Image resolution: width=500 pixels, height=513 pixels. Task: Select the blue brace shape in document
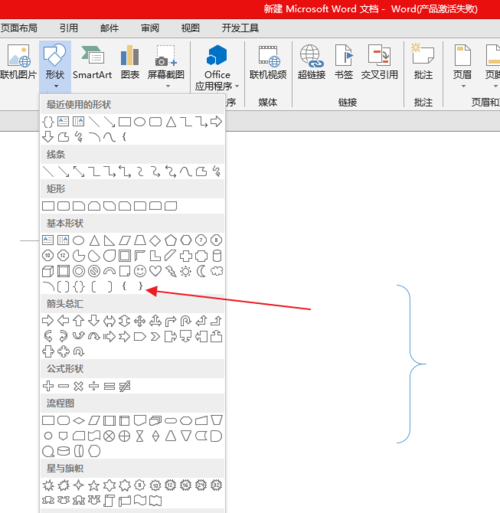pos(411,364)
